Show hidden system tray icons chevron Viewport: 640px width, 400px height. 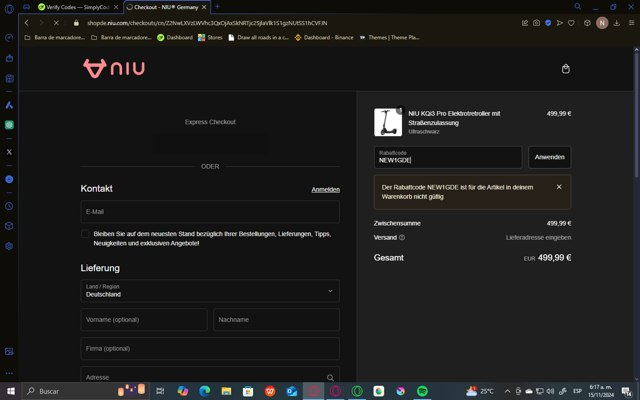507,391
